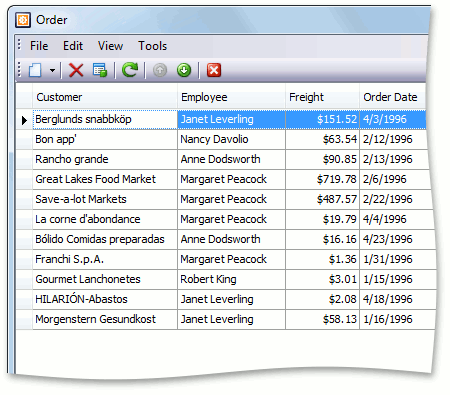Click the $63.54 freight cell
This screenshot has width=450, height=395.
pos(322,139)
